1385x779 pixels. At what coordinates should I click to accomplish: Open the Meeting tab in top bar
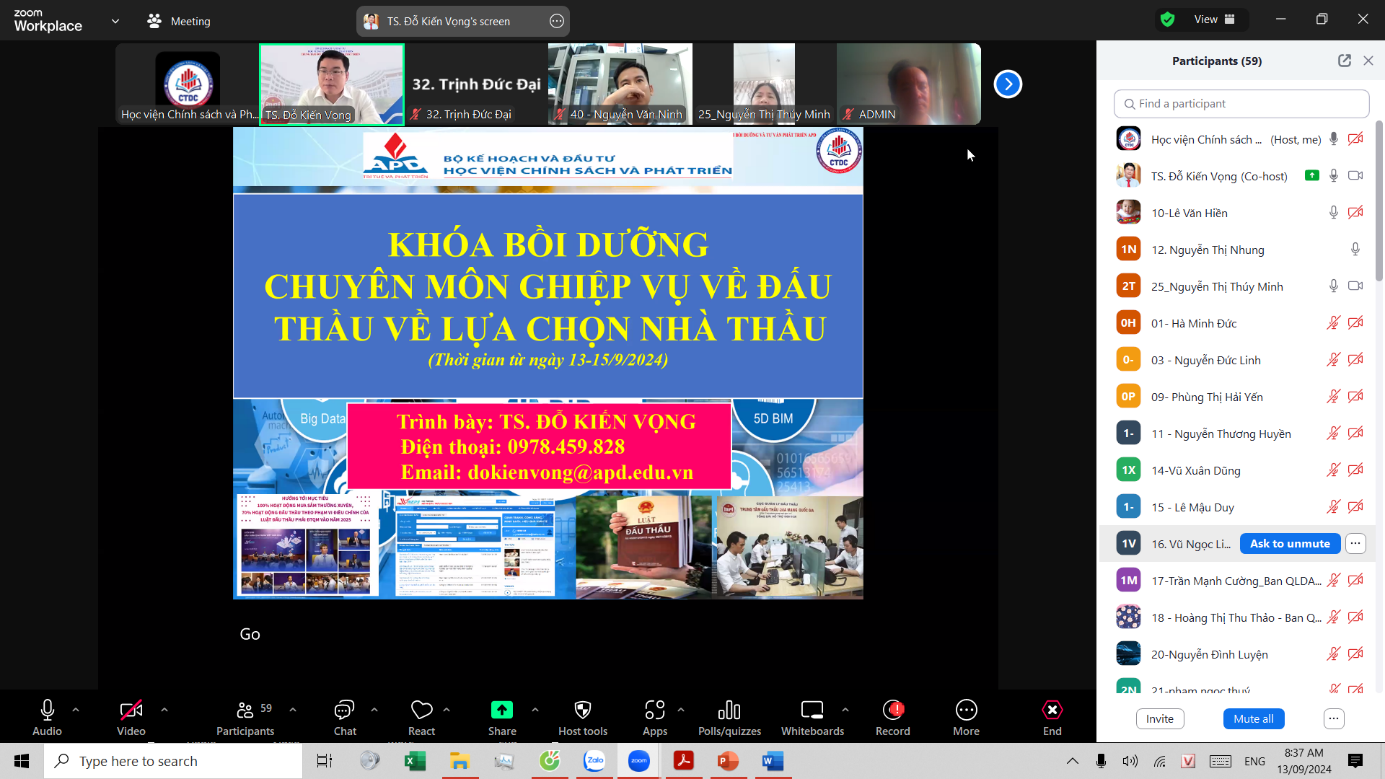click(179, 21)
